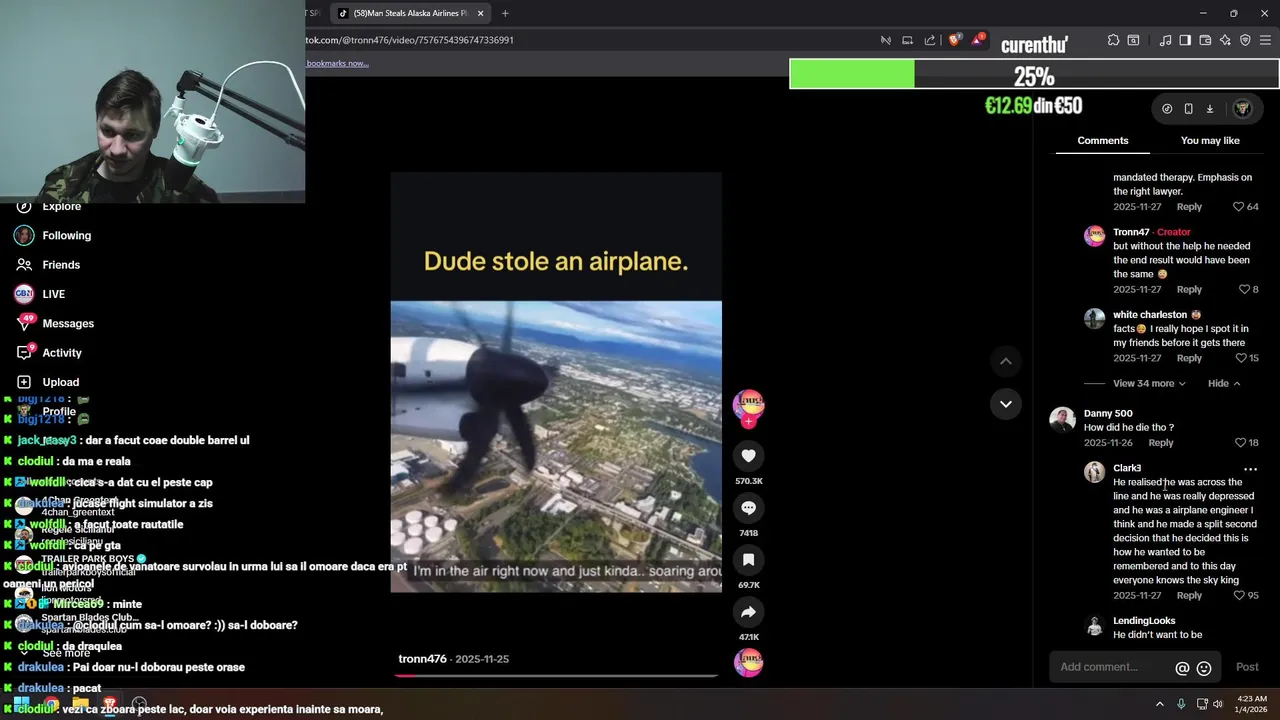Click the desktop app download icon
Screen dimensions: 1280x720
[x=1209, y=109]
